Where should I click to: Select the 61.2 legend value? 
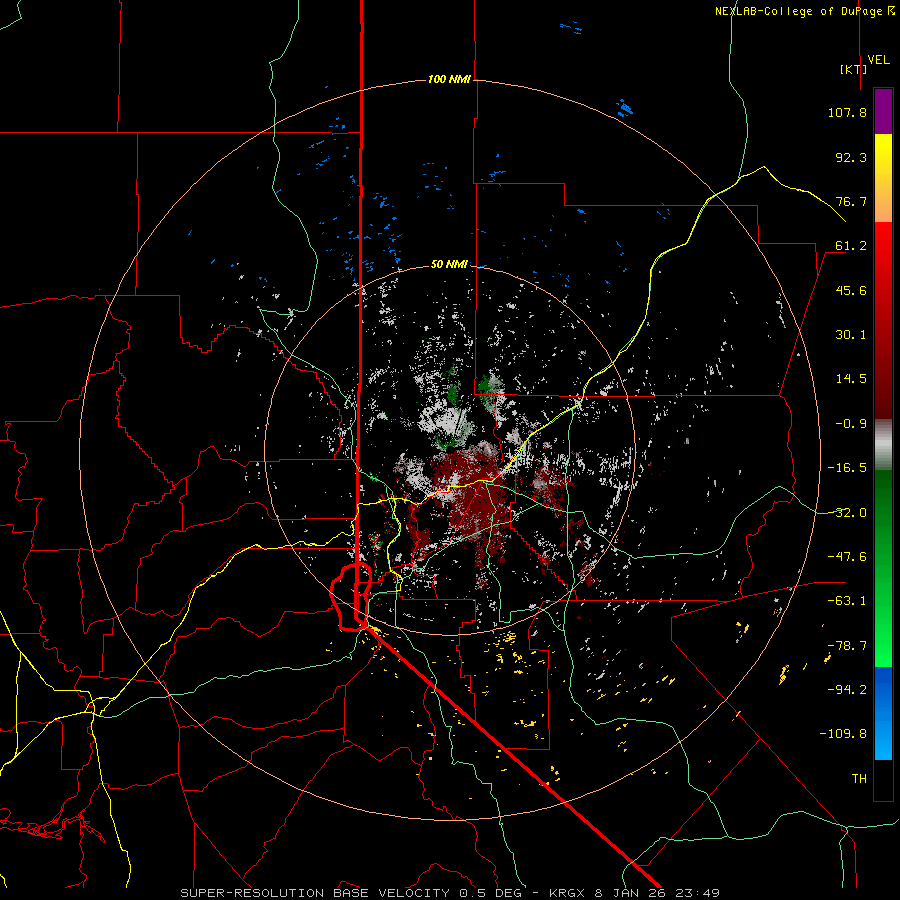click(x=851, y=246)
